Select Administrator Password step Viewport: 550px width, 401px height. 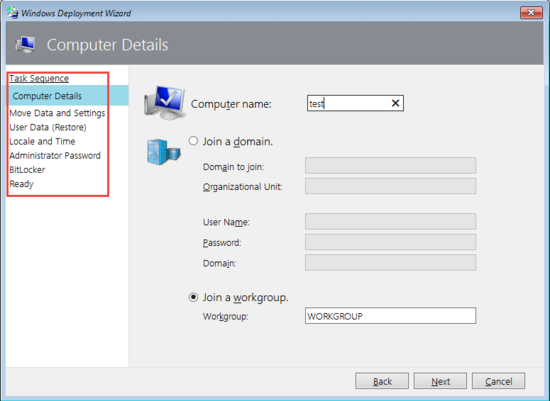point(55,155)
